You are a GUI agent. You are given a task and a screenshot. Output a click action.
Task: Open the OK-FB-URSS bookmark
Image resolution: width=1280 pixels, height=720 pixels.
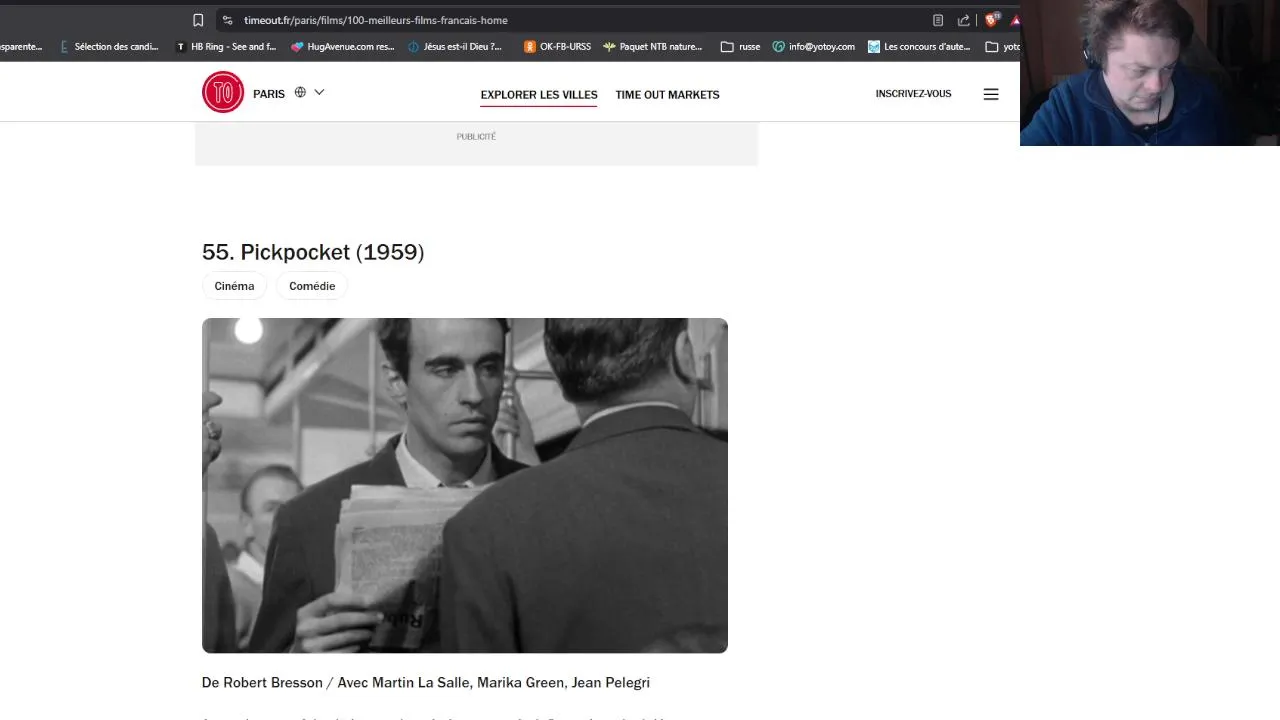tap(558, 46)
